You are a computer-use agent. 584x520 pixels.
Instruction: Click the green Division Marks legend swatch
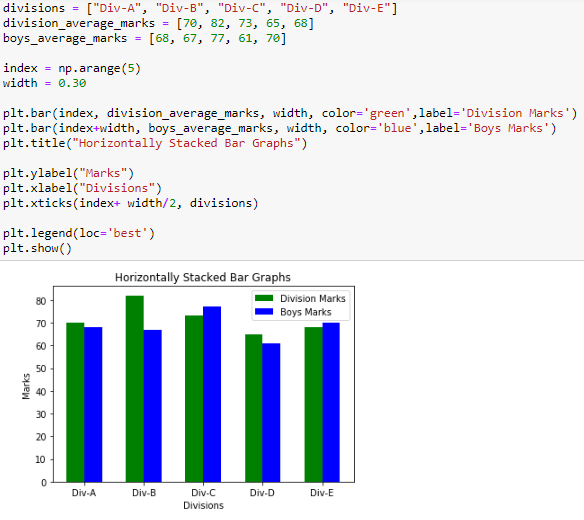pyautogui.click(x=264, y=298)
